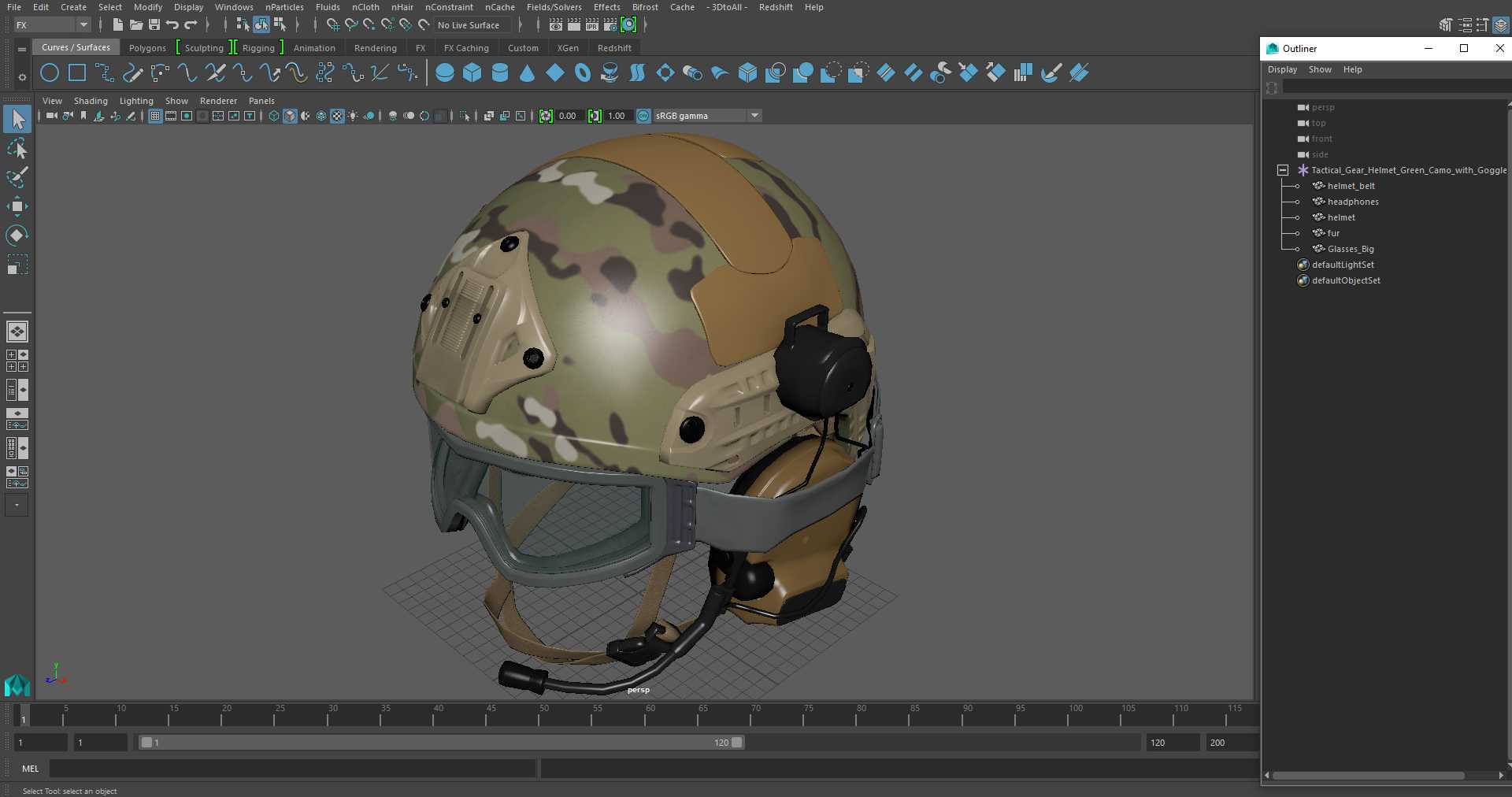This screenshot has width=1512, height=797.
Task: Open the Windows menu
Action: coord(234,7)
